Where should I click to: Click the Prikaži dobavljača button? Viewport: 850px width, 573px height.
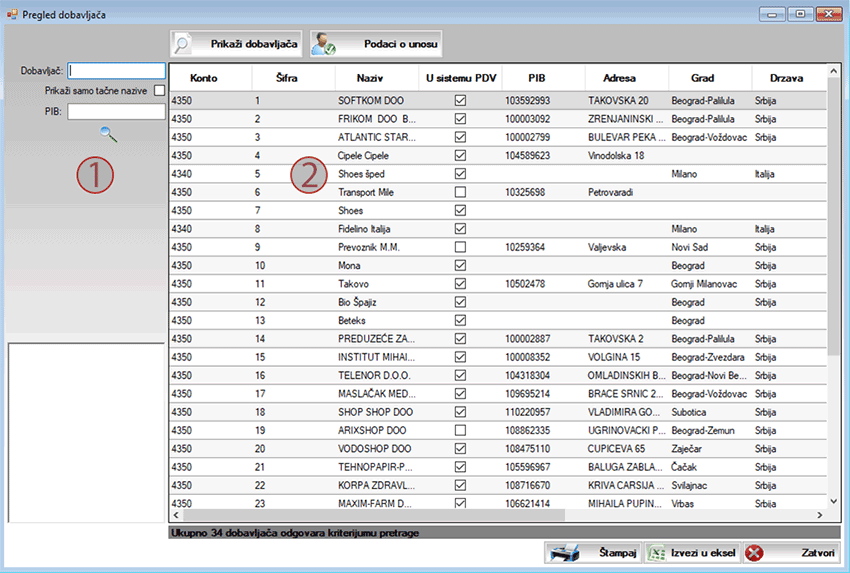pos(236,44)
